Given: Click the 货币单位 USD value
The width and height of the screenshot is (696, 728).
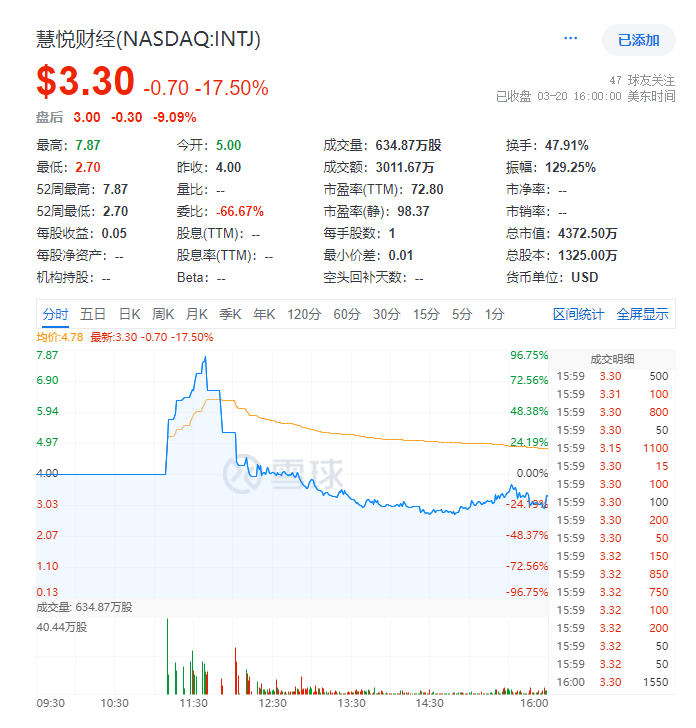Looking at the screenshot, I should click(x=585, y=277).
